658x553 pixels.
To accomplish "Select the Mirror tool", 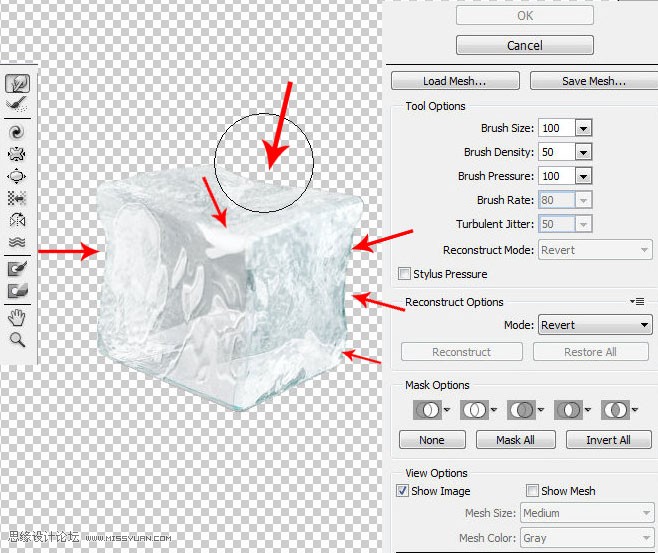I will pyautogui.click(x=17, y=220).
